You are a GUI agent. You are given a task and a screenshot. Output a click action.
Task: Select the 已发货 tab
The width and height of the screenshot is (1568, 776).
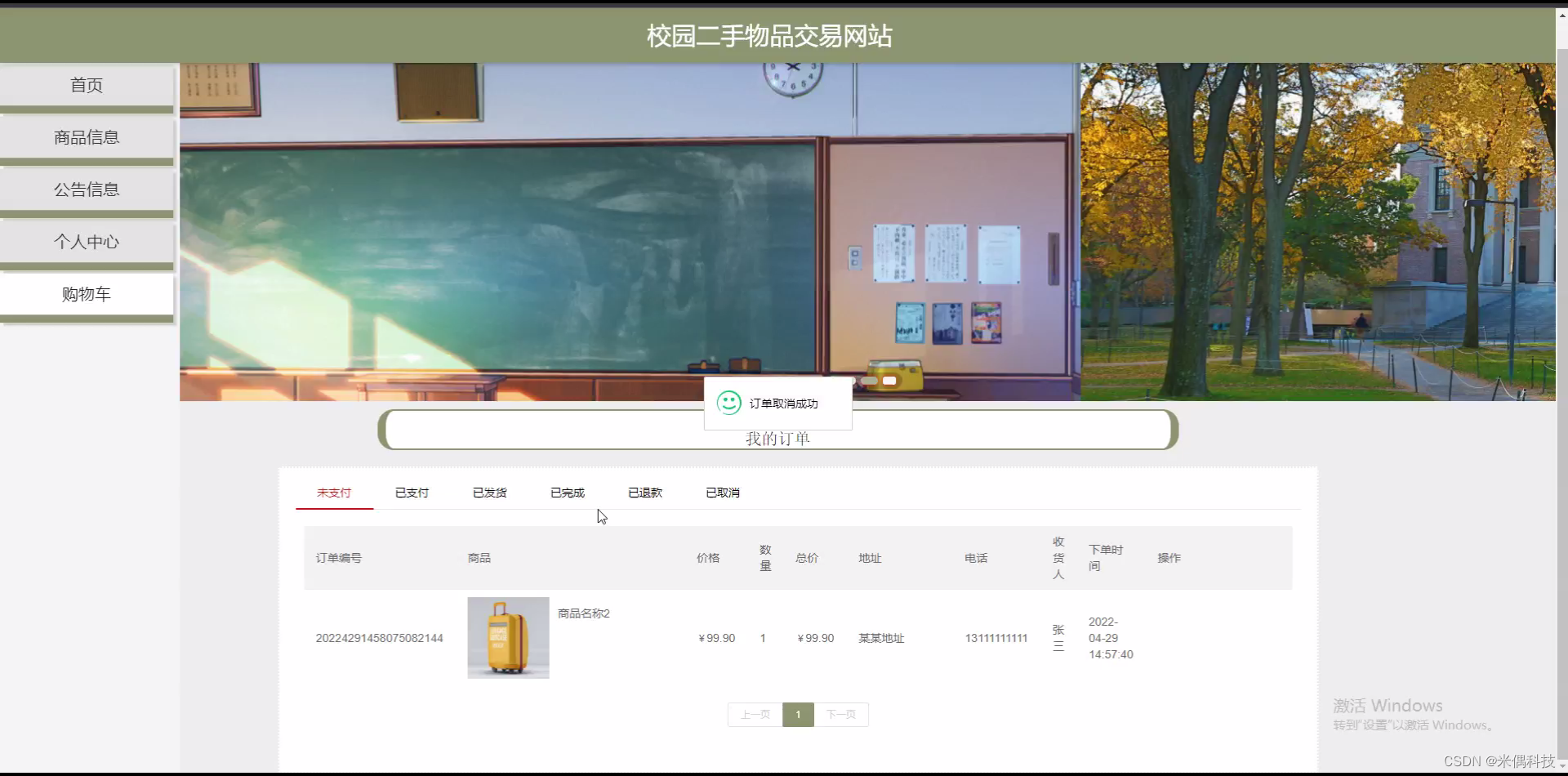click(x=488, y=493)
